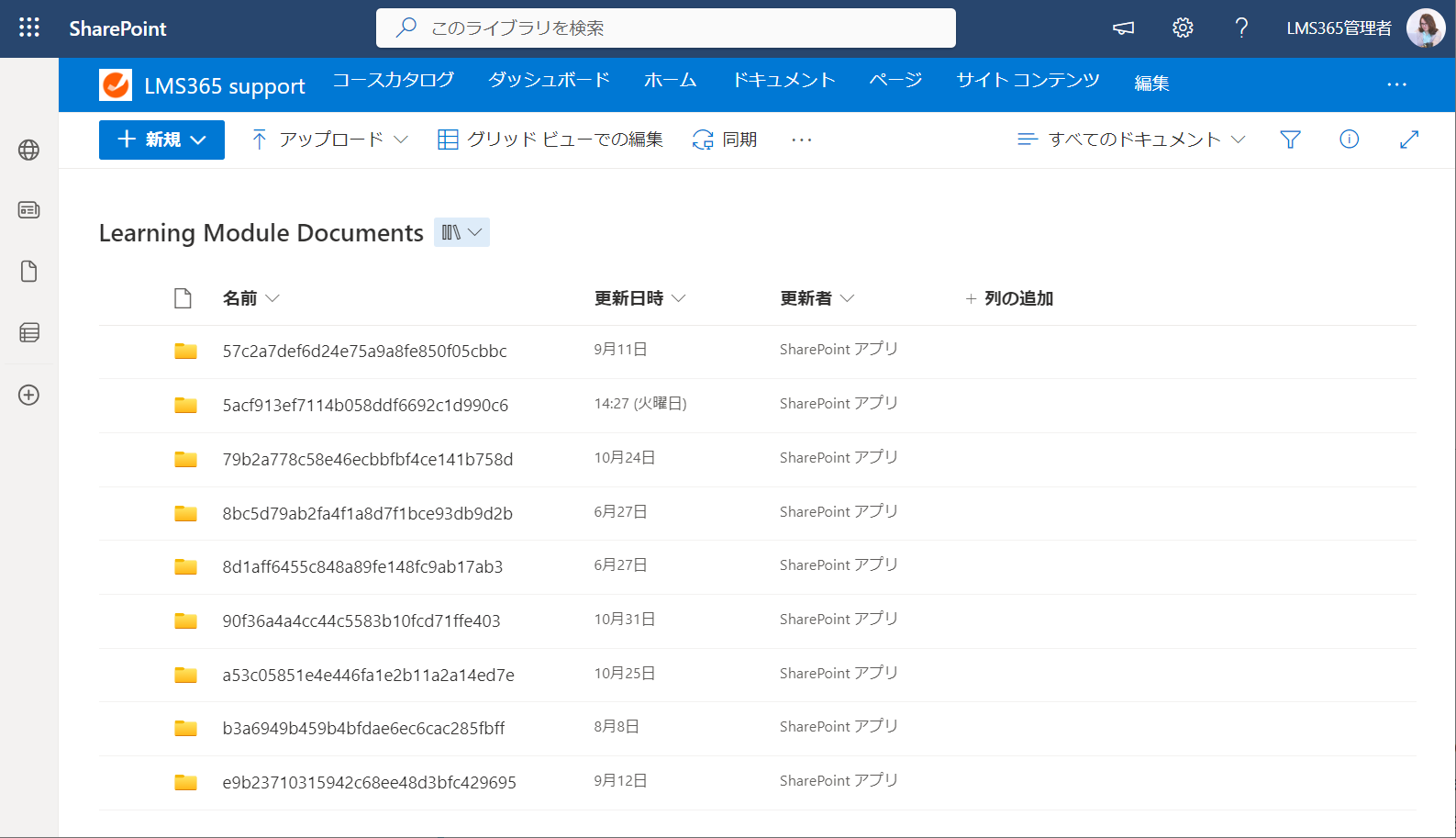Open the megaphone announcements icon
The image size is (1456, 838).
coord(1123,28)
